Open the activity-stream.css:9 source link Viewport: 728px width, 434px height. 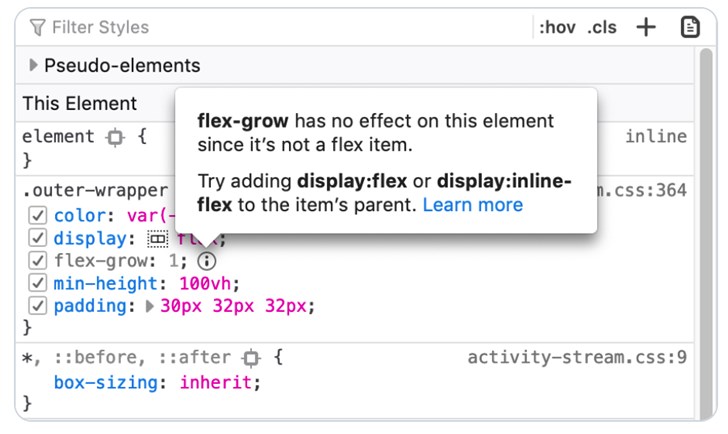pos(576,358)
